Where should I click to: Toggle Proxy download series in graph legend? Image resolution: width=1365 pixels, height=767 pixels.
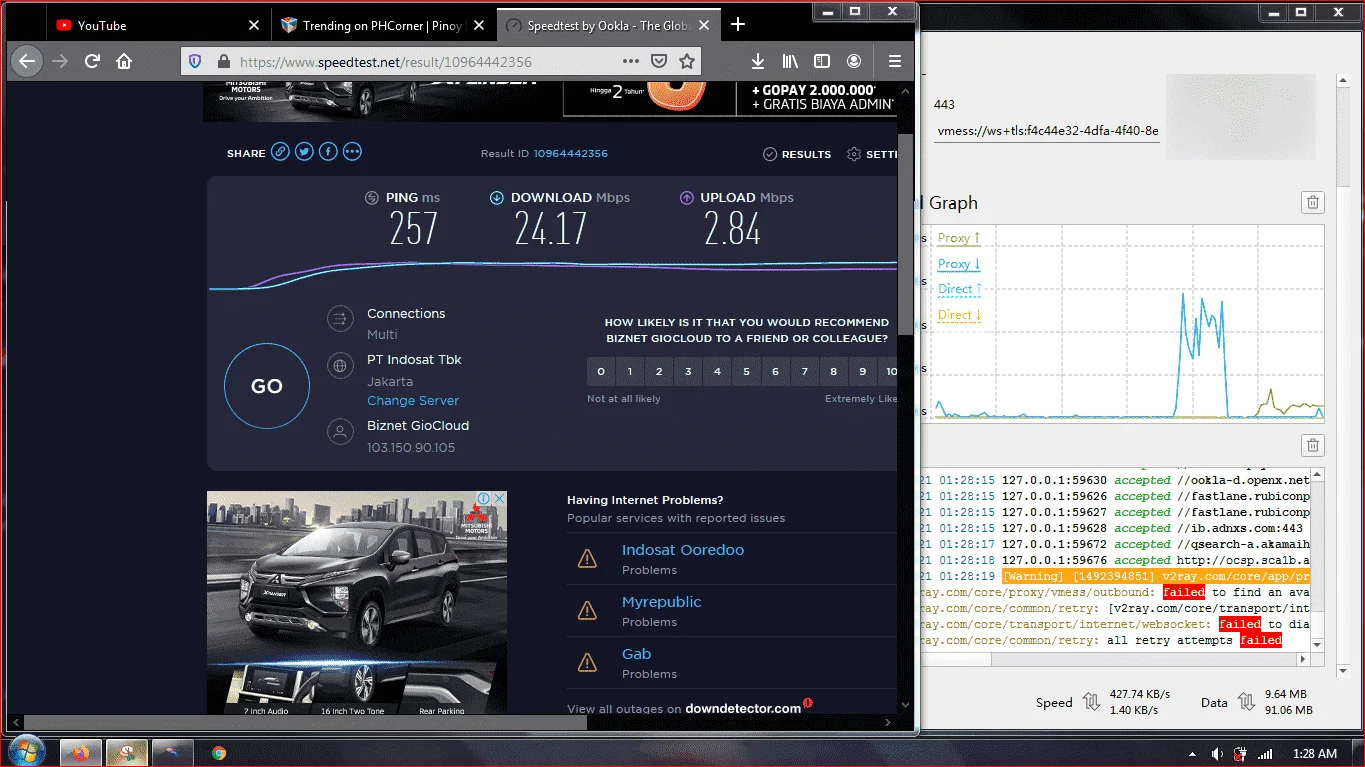[x=959, y=264]
